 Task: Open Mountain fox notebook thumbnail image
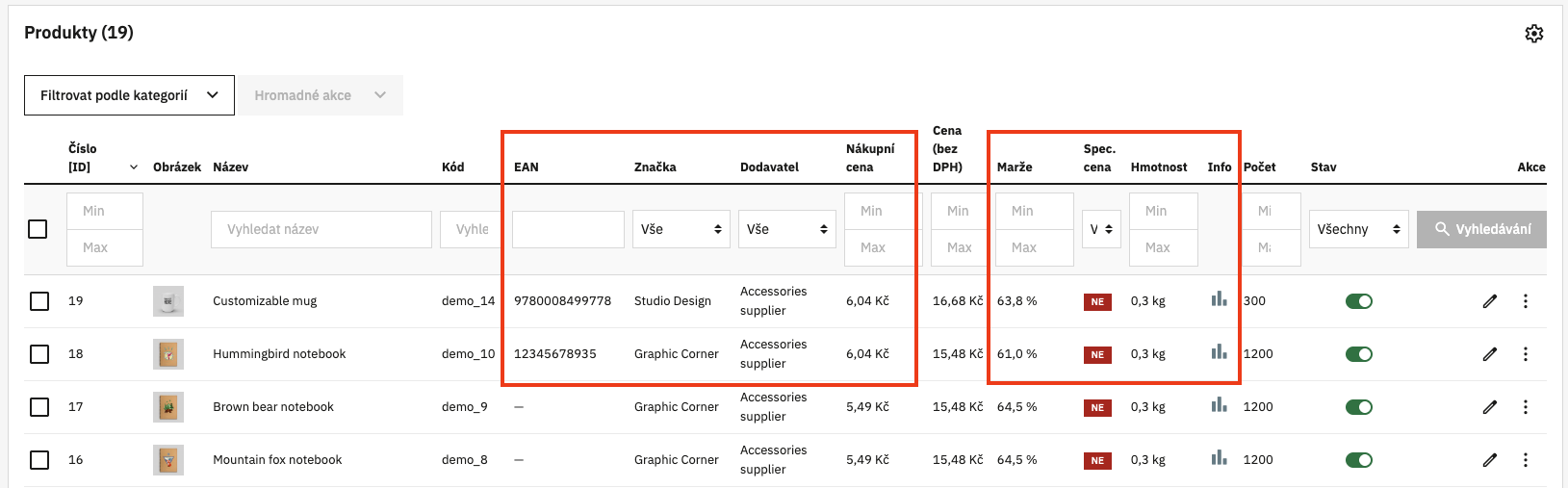coord(168,460)
